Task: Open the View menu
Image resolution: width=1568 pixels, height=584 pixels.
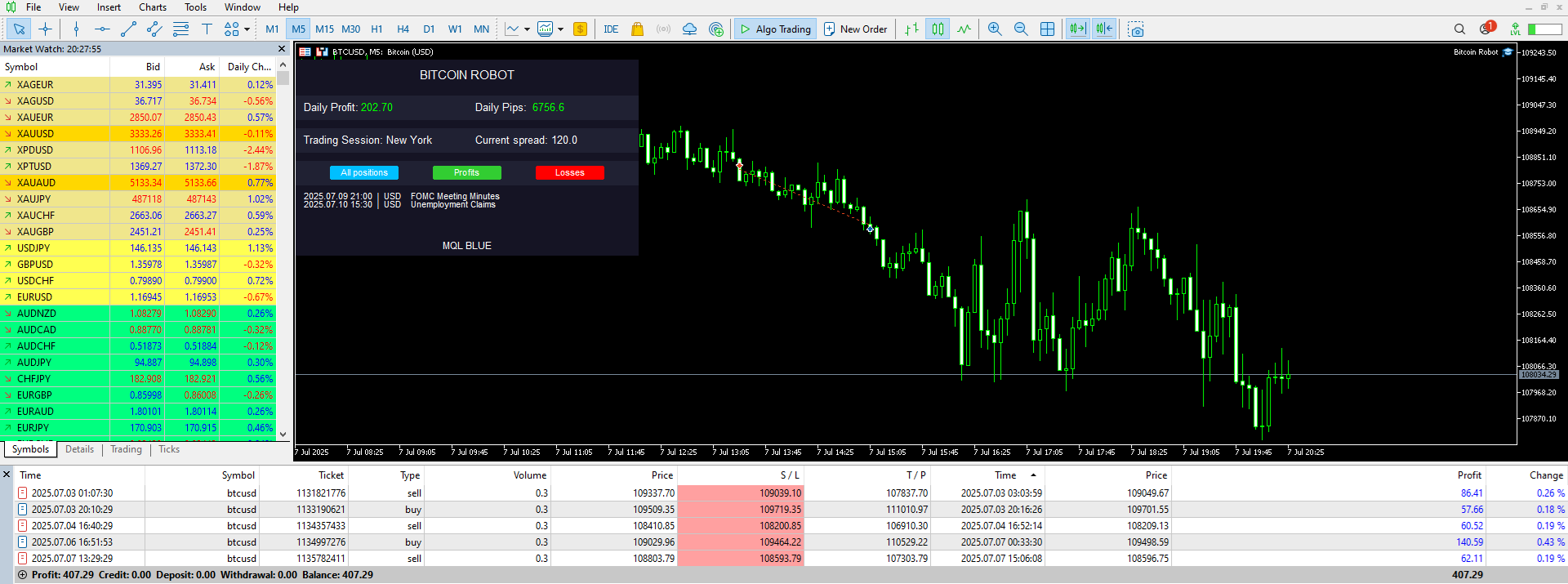Action: pos(69,7)
